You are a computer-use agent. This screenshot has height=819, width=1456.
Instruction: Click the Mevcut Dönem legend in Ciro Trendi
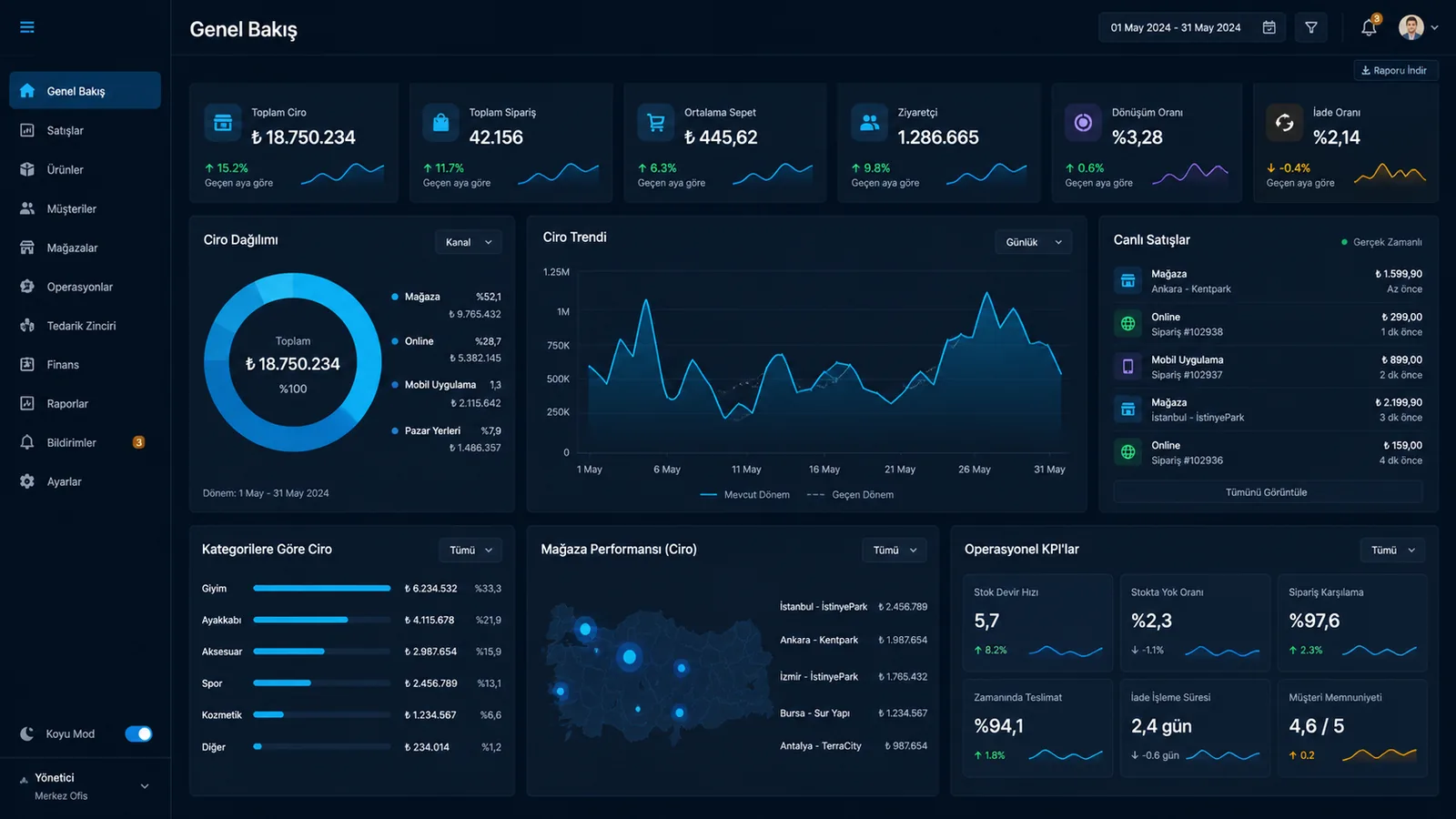[744, 495]
